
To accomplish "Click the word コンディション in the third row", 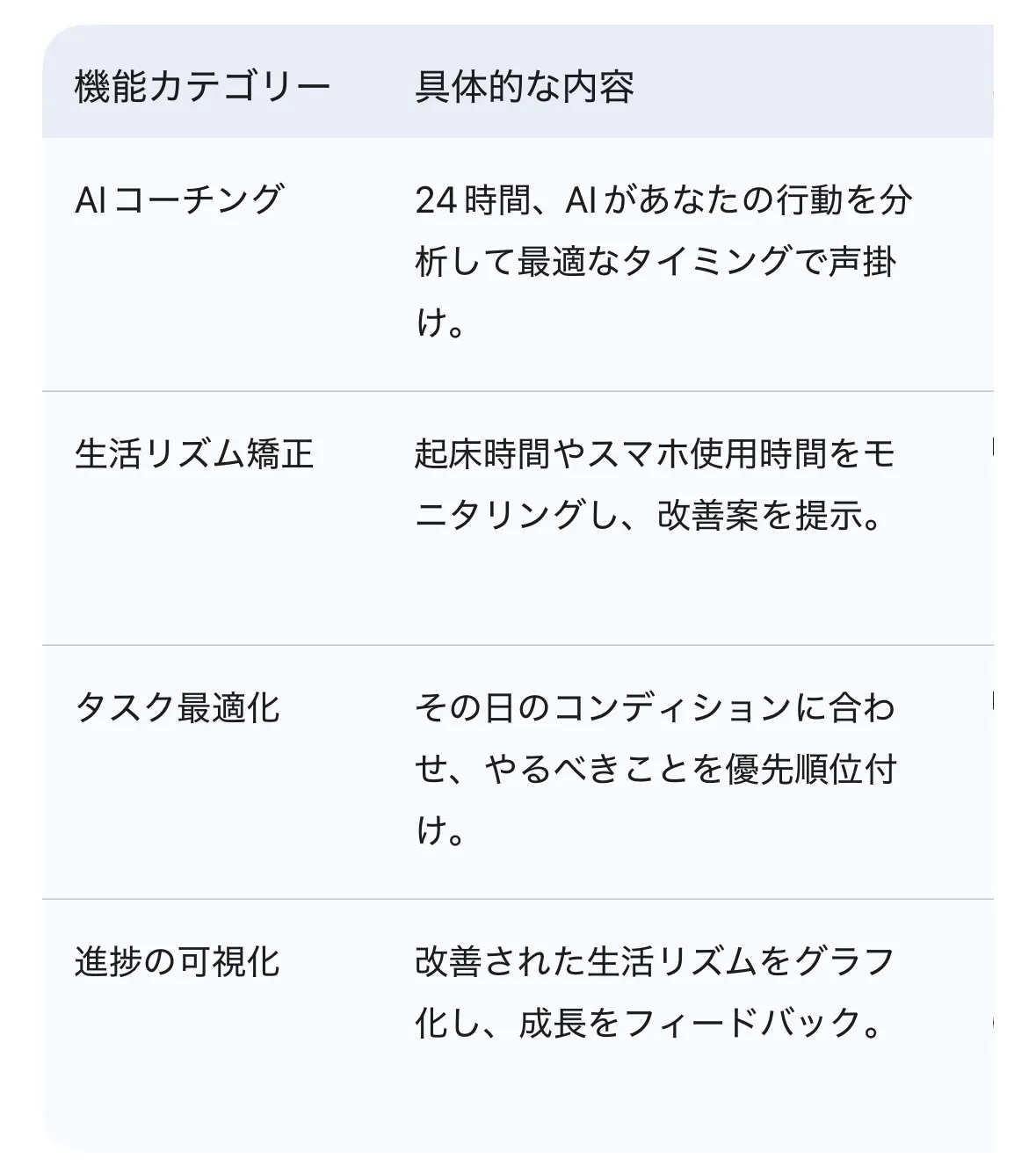I will (672, 708).
